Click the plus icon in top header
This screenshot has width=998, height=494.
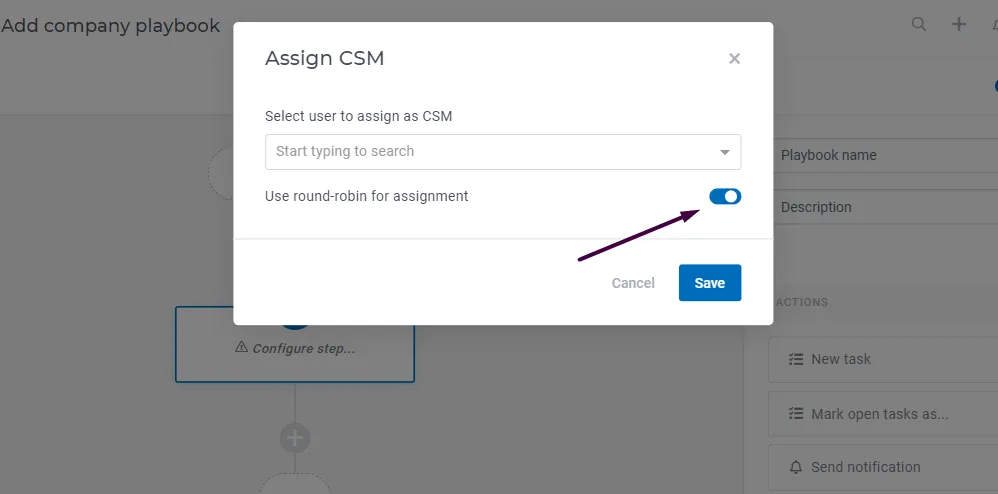(x=959, y=25)
